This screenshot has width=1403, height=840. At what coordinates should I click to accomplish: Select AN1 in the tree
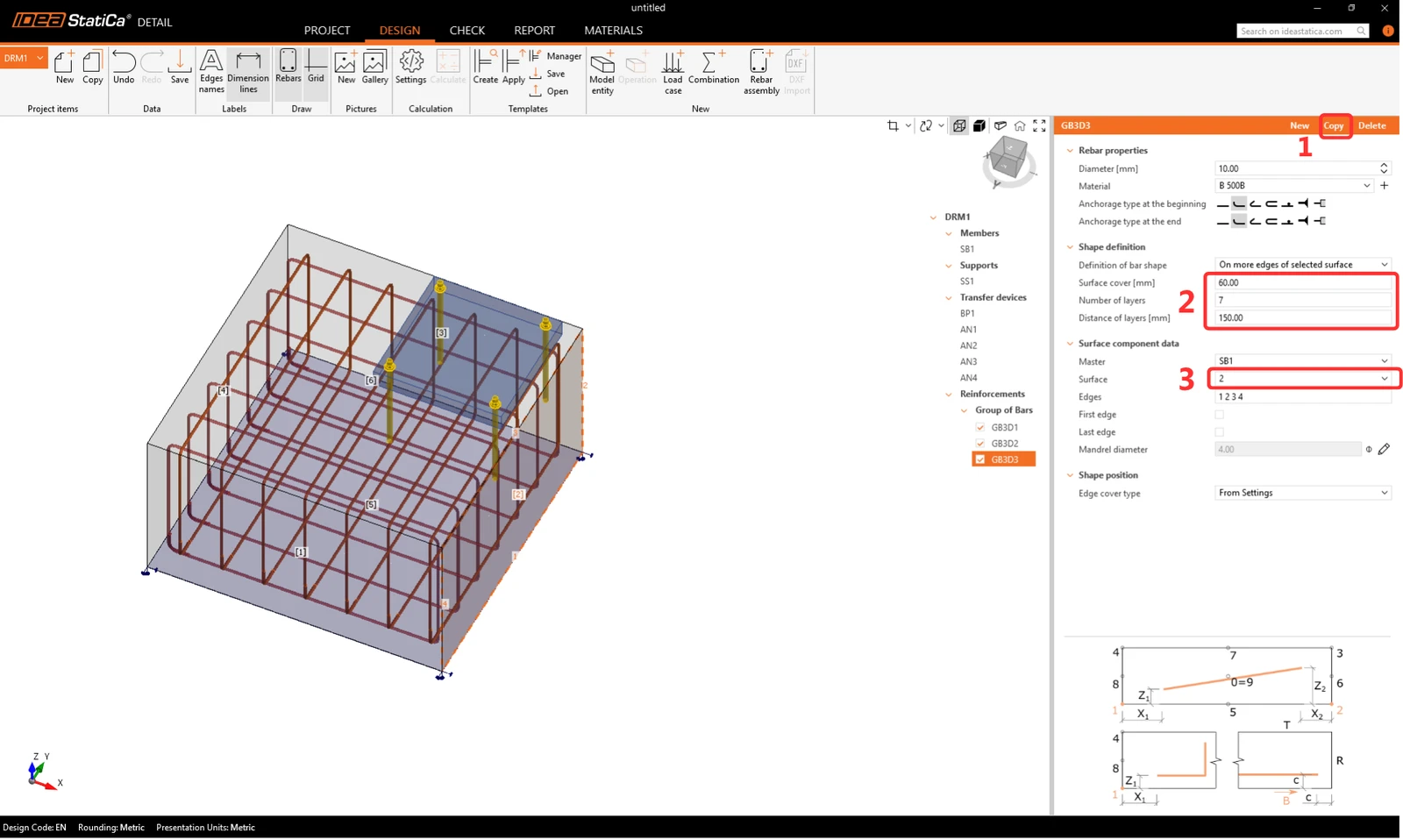[x=968, y=330]
